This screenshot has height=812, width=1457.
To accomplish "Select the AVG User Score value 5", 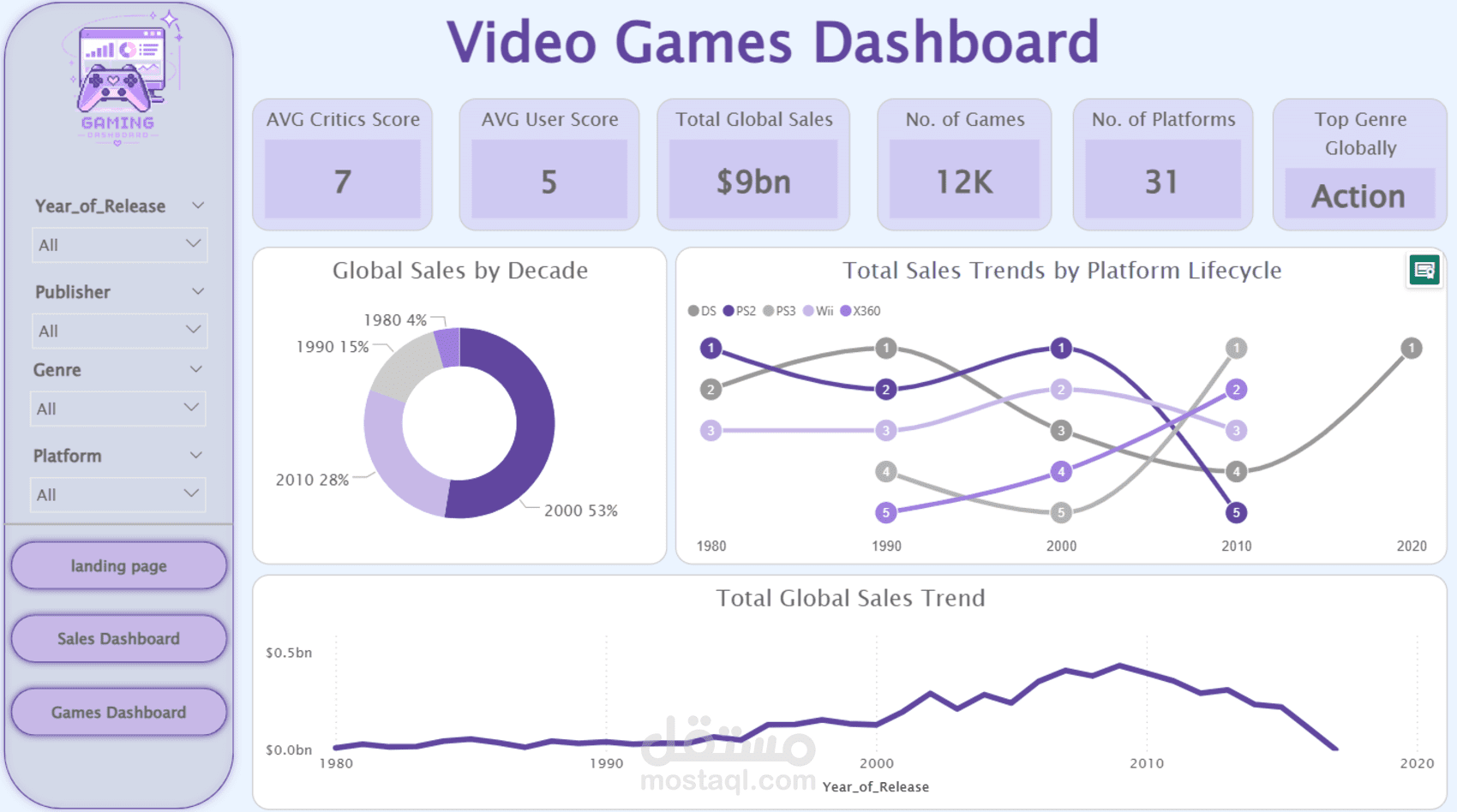I will point(549,182).
